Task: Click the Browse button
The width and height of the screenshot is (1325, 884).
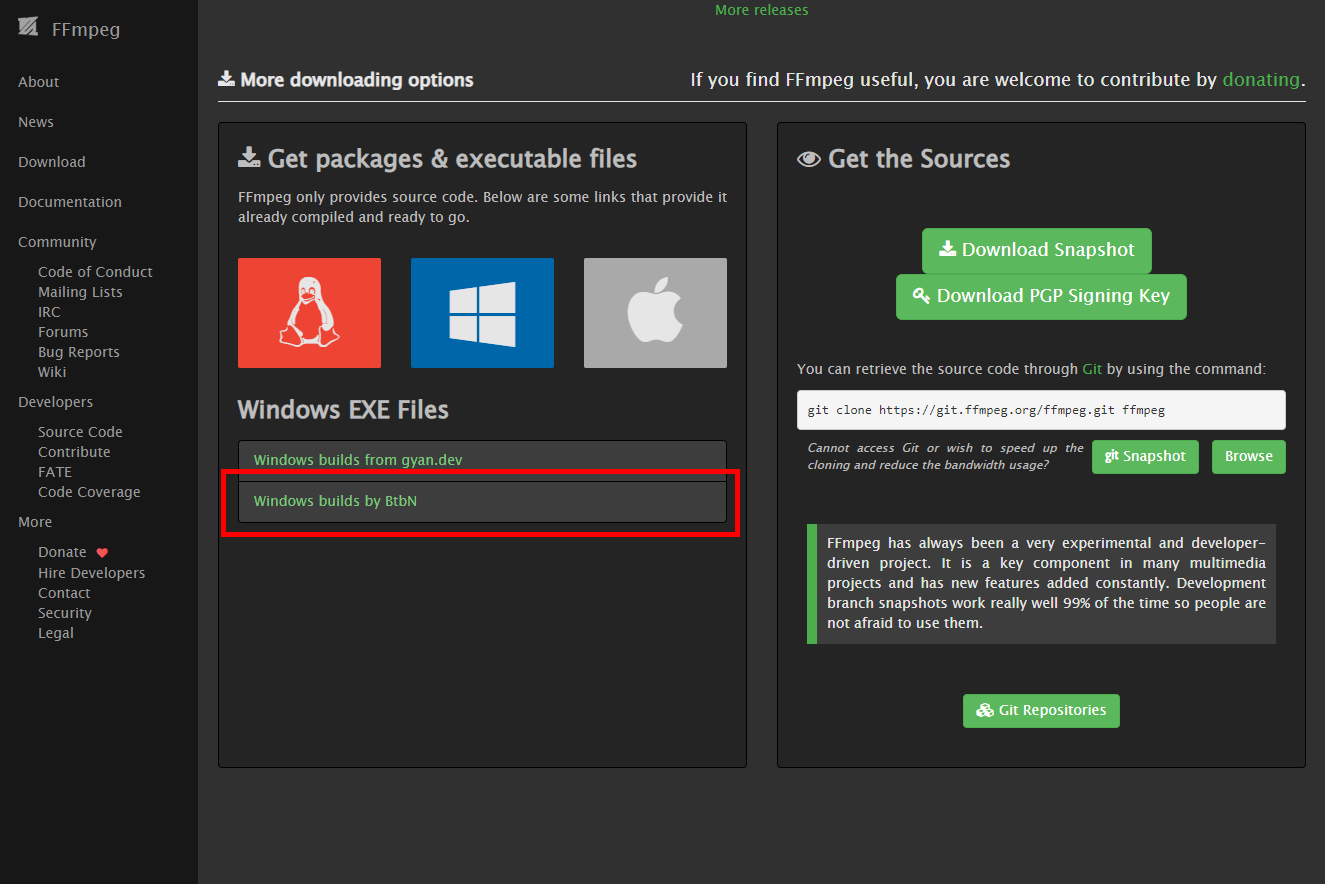Action: (1248, 456)
